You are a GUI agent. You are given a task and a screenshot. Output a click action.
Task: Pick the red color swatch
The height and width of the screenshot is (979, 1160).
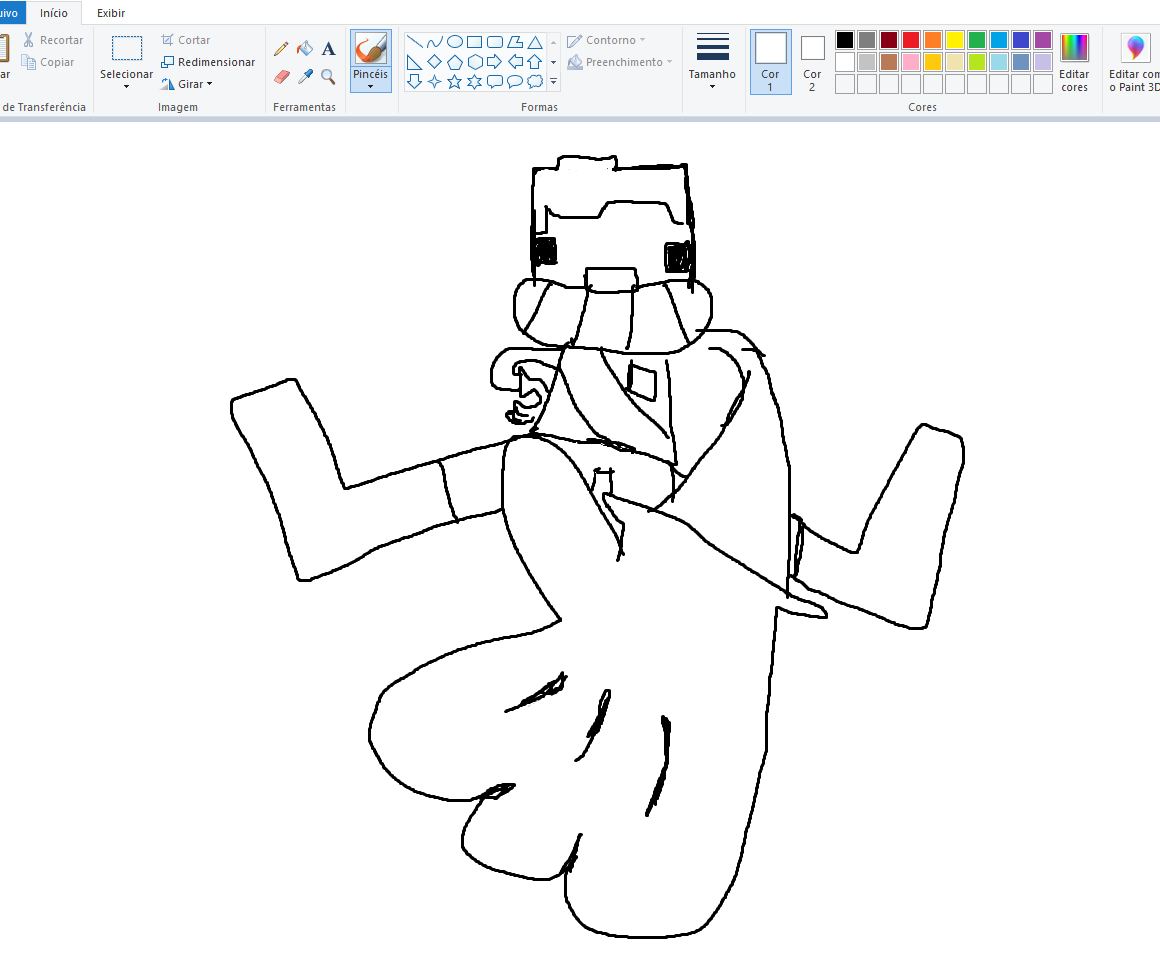pyautogui.click(x=911, y=40)
